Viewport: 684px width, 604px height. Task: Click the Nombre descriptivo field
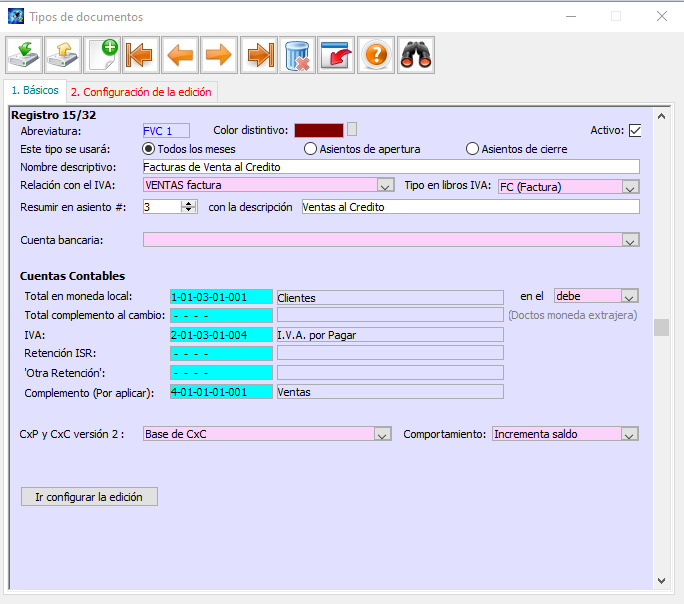391,167
